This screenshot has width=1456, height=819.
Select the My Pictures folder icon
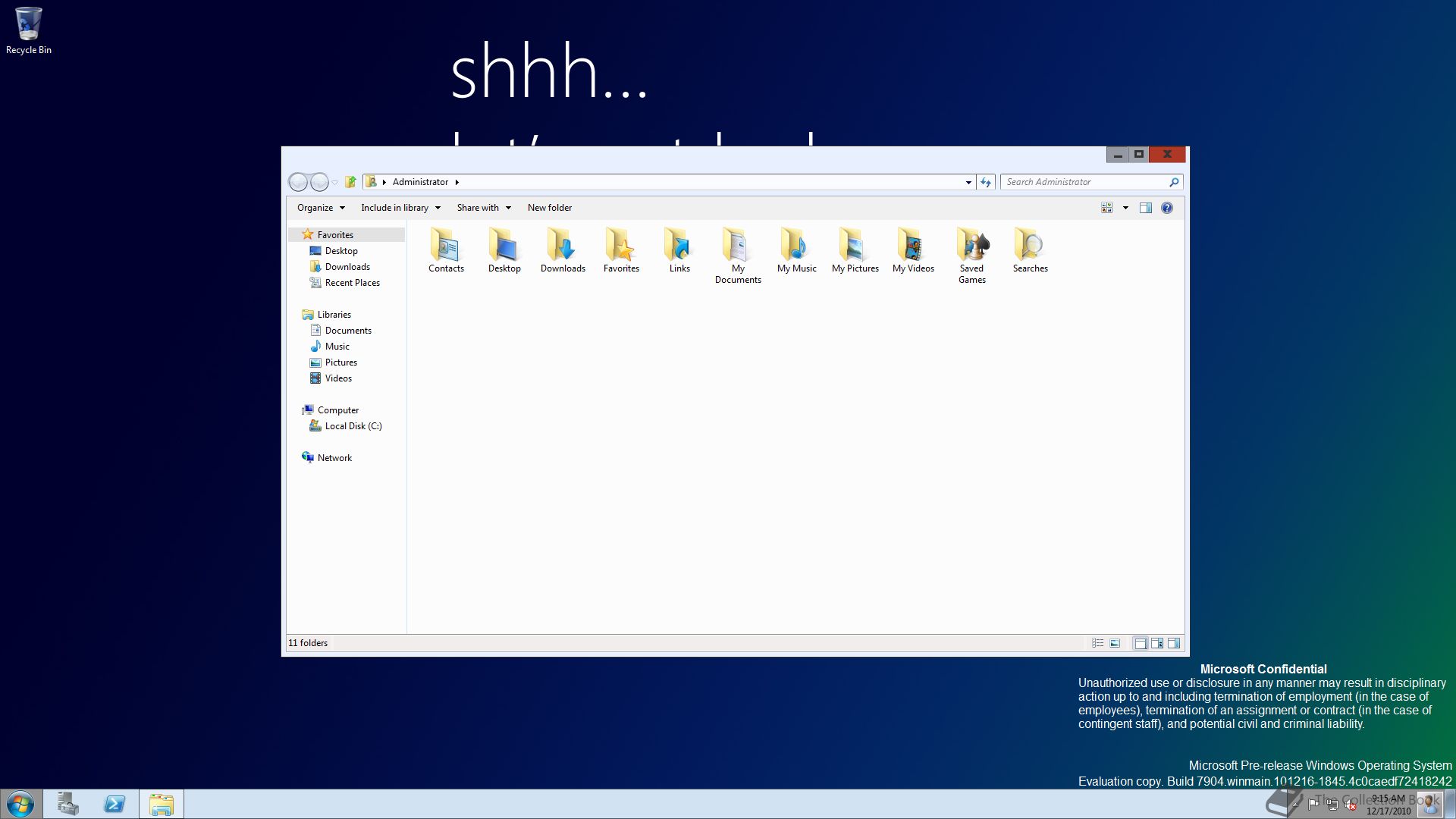tap(855, 250)
